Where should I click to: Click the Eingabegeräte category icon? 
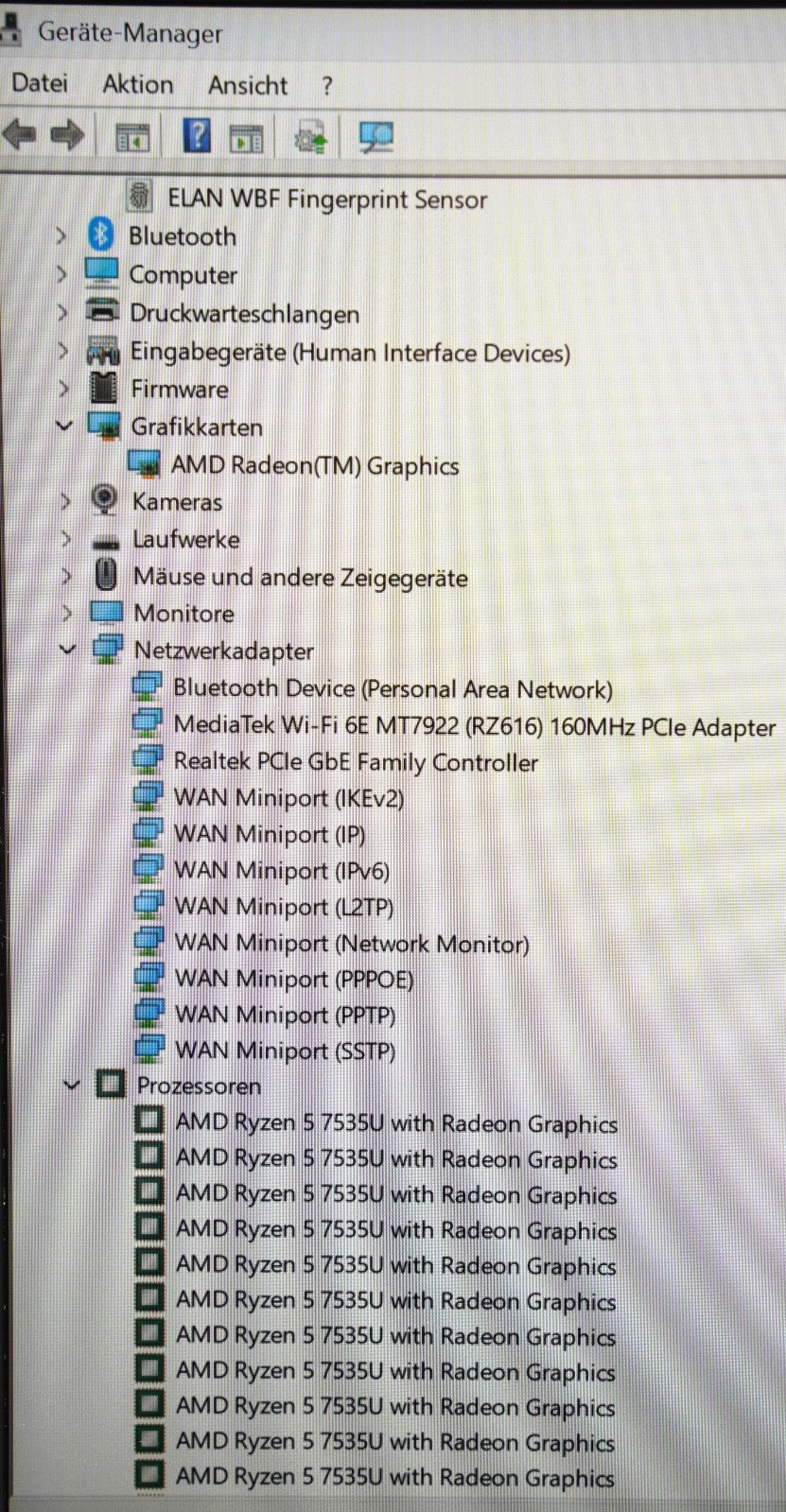(103, 350)
